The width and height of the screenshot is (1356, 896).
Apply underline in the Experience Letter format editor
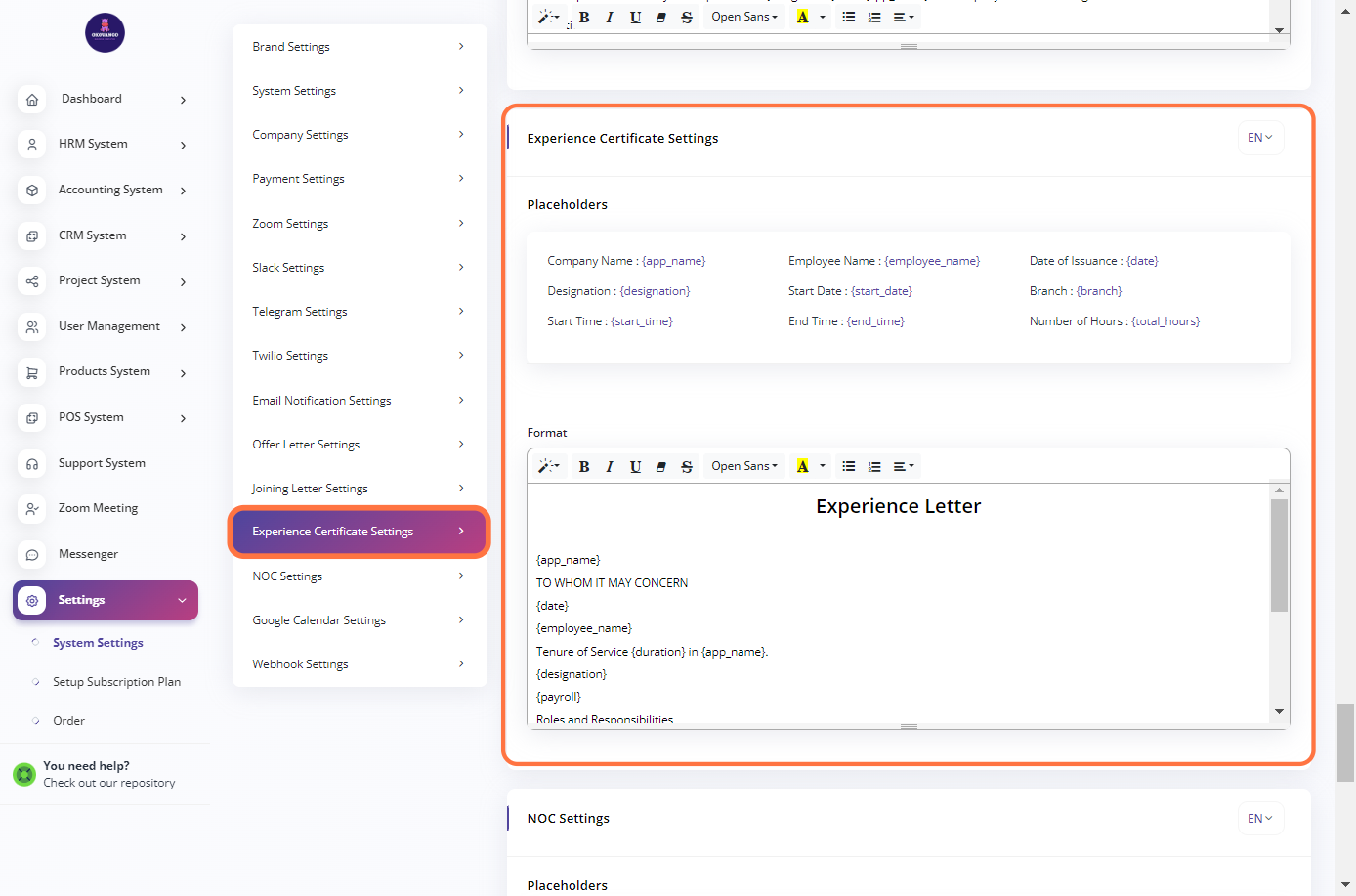click(635, 467)
